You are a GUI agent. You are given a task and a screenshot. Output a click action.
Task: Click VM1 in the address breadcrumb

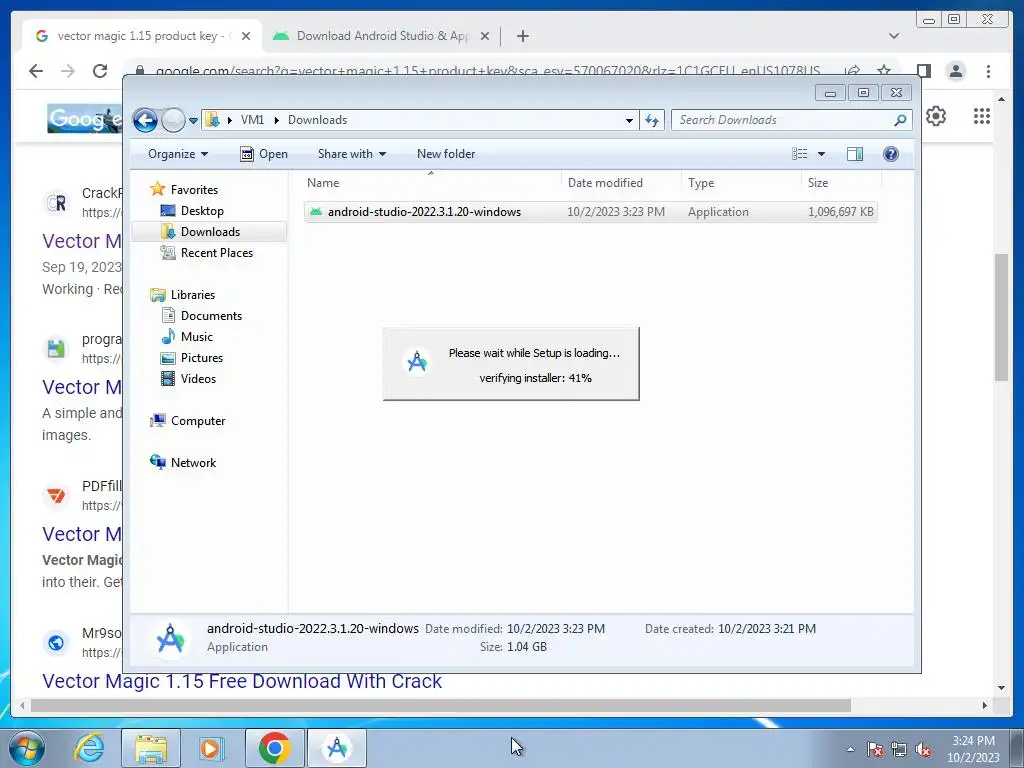252,120
